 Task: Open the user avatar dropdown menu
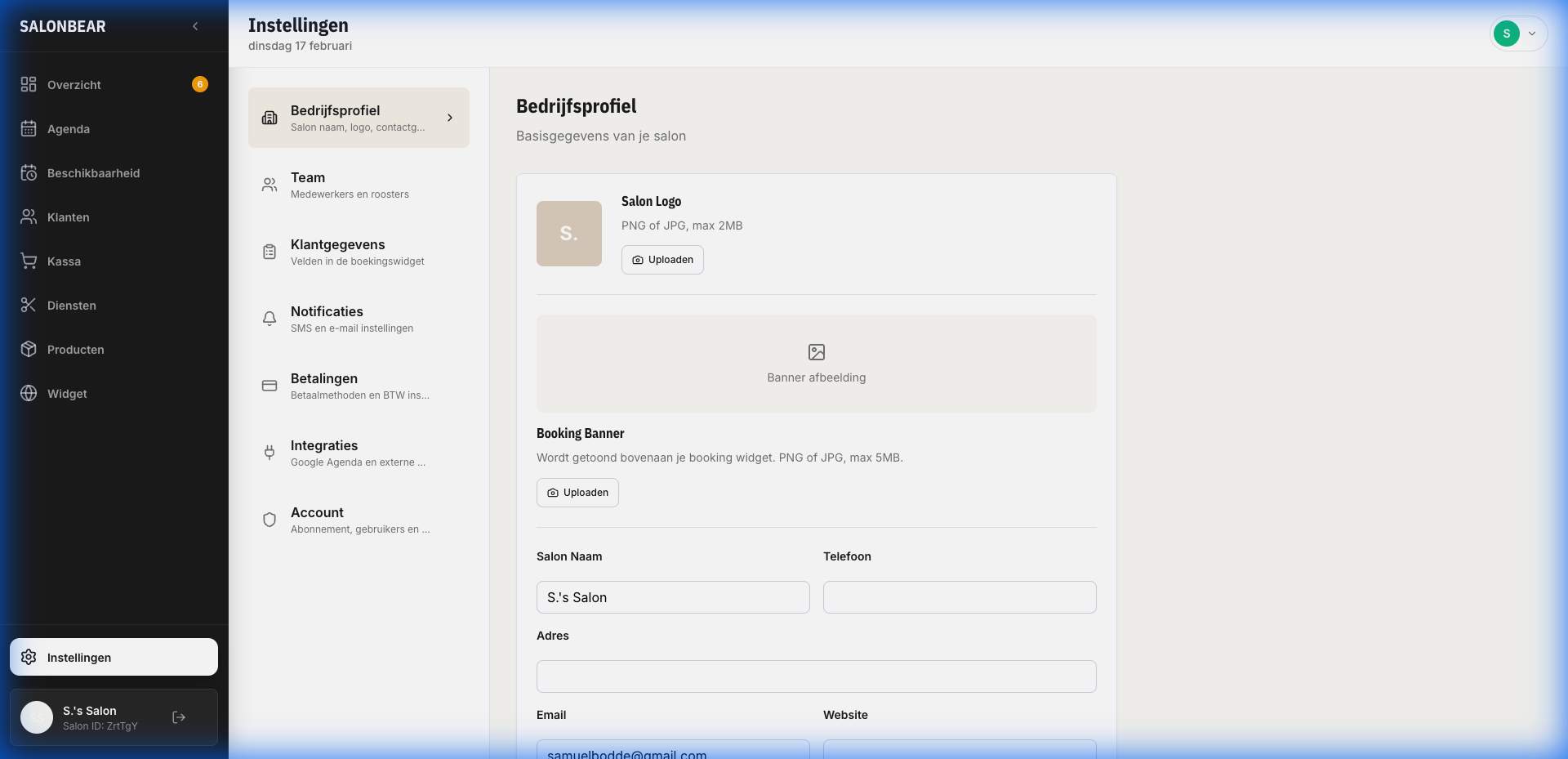(x=1517, y=33)
